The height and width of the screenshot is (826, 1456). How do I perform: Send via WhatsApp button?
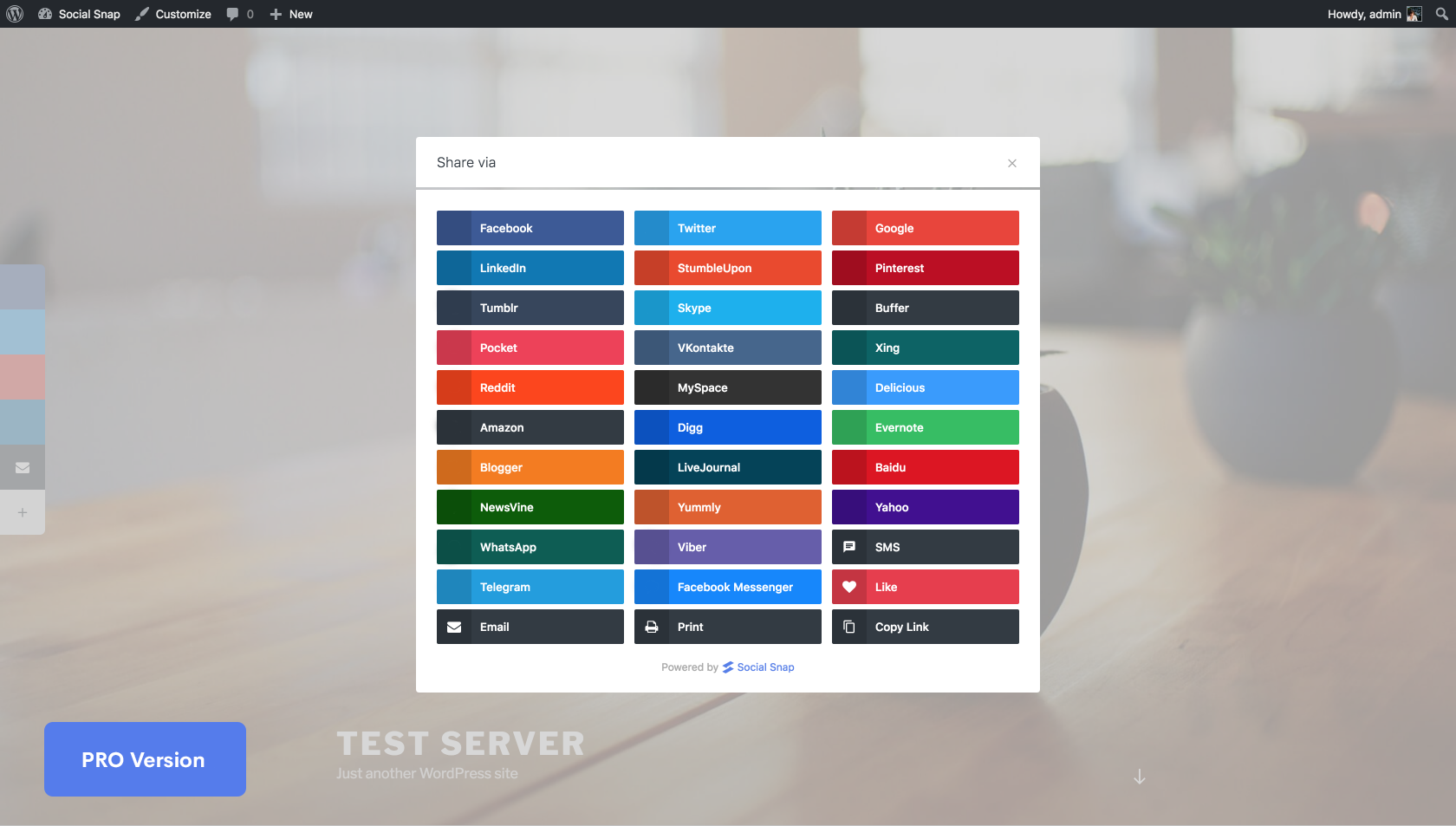pyautogui.click(x=530, y=547)
